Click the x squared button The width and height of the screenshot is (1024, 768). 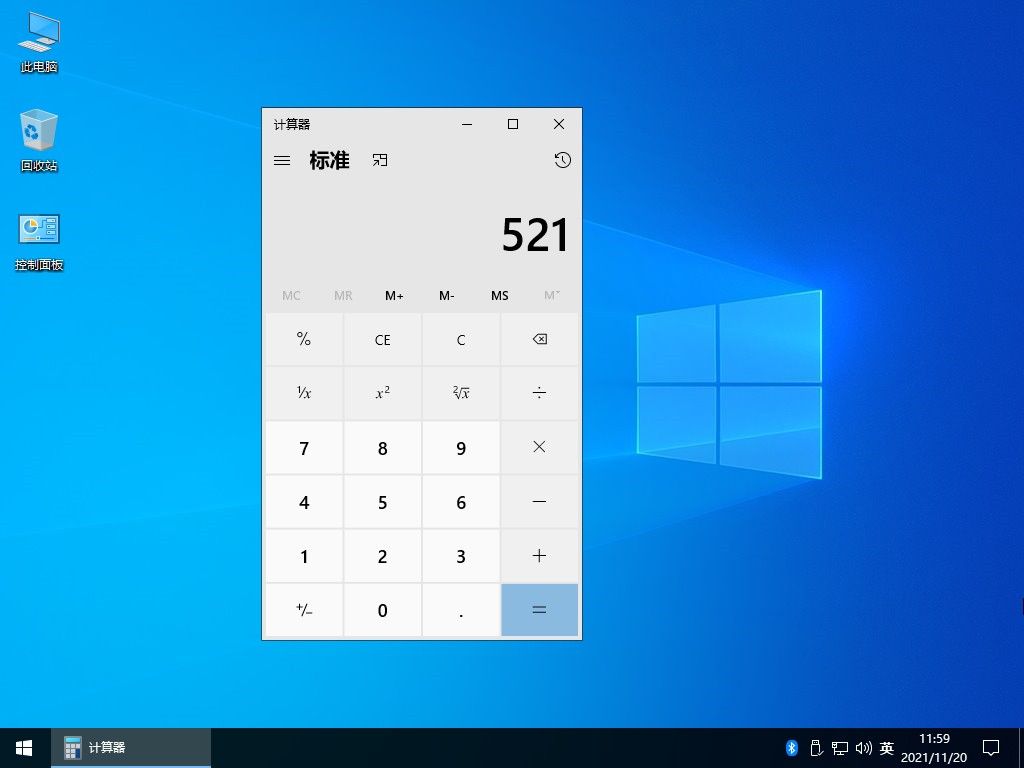click(382, 393)
